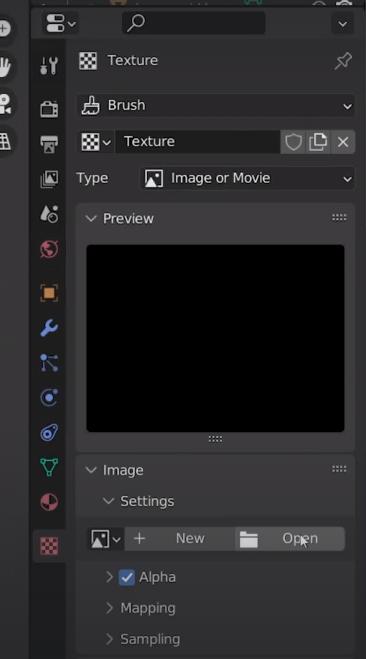Select the View Layer properties icon
This screenshot has width=366, height=659.
[49, 179]
